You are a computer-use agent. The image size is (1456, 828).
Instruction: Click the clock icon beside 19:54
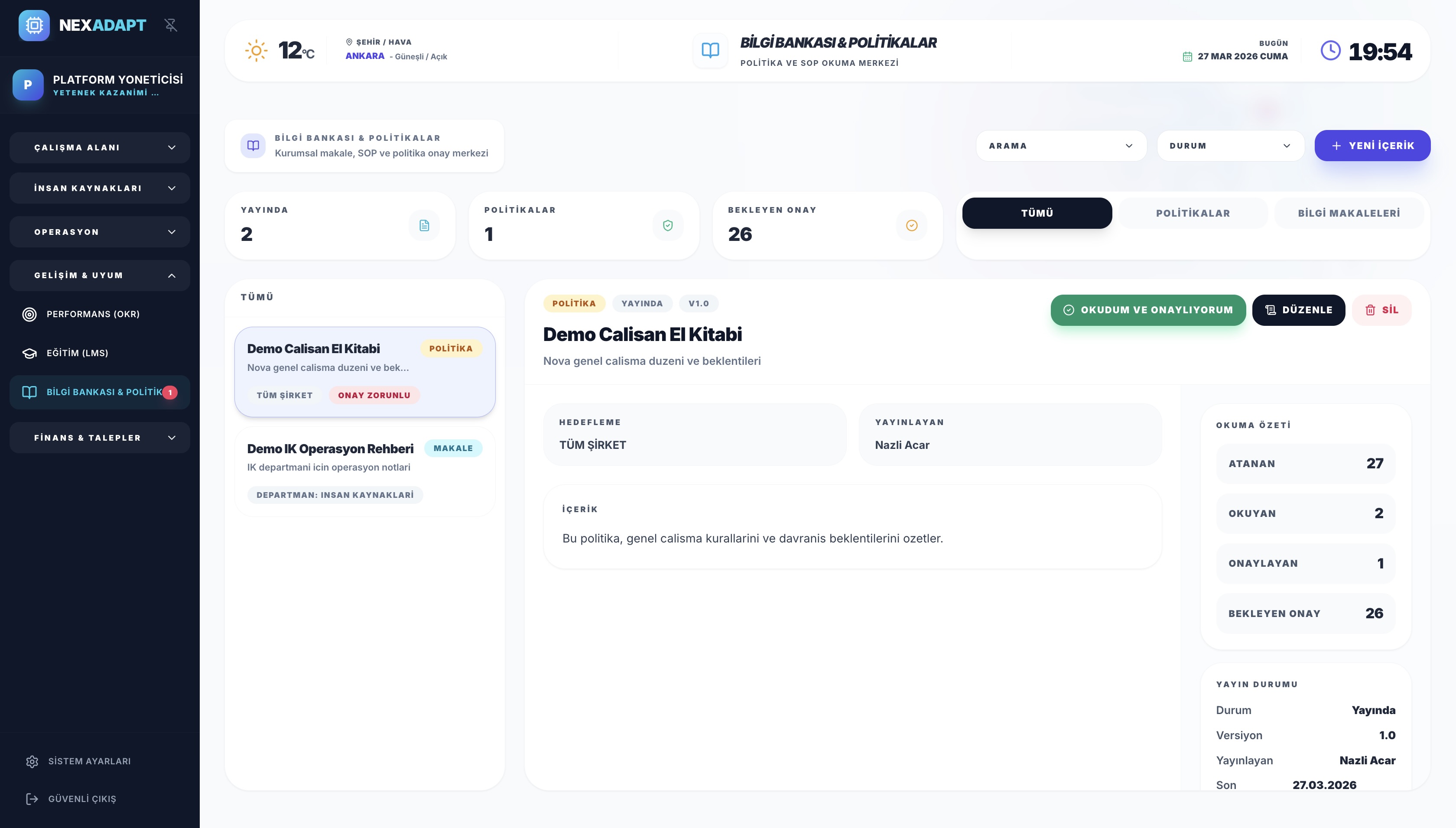(x=1330, y=51)
